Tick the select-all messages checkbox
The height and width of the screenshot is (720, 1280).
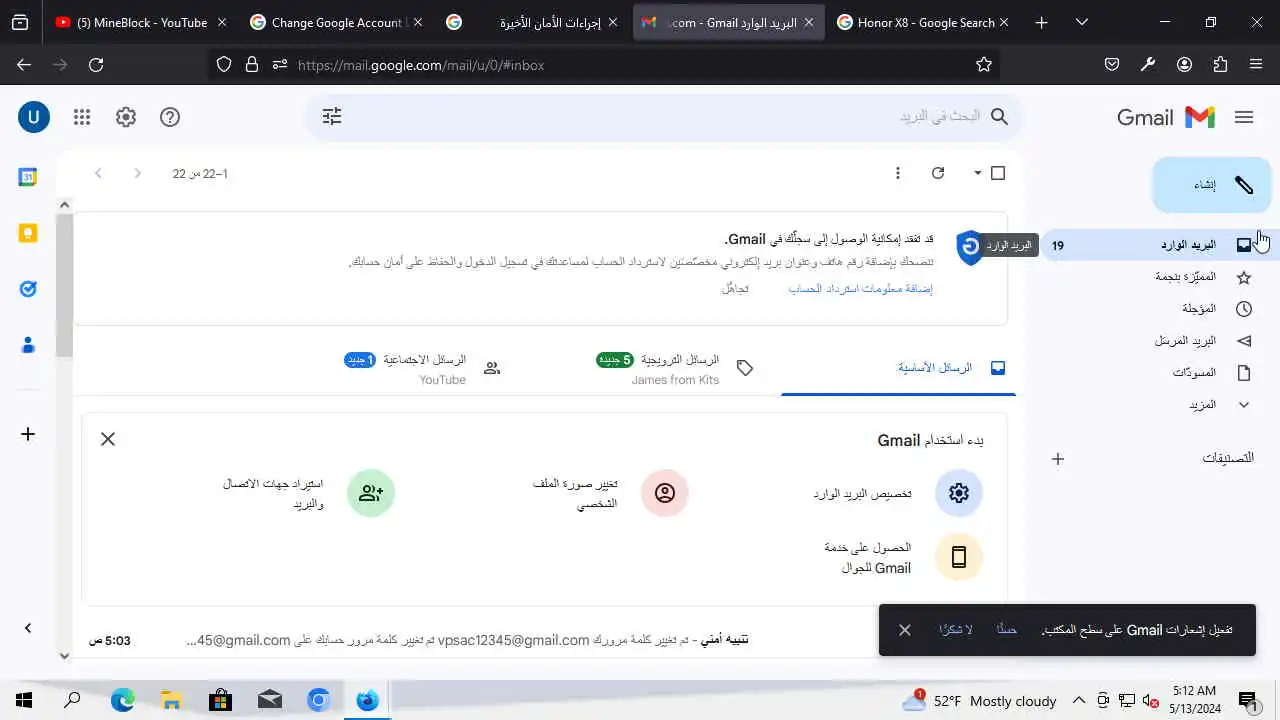[x=998, y=173]
